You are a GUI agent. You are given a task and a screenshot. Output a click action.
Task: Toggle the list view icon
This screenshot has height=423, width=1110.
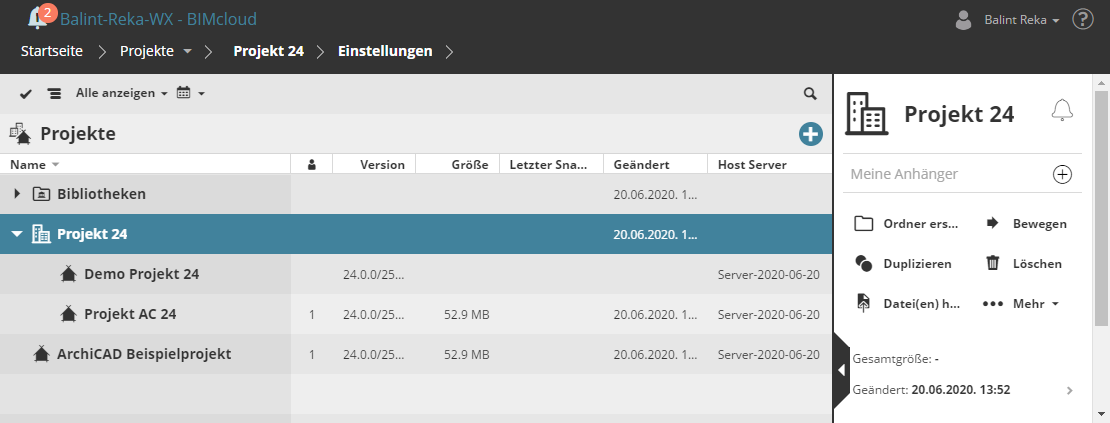[x=54, y=93]
